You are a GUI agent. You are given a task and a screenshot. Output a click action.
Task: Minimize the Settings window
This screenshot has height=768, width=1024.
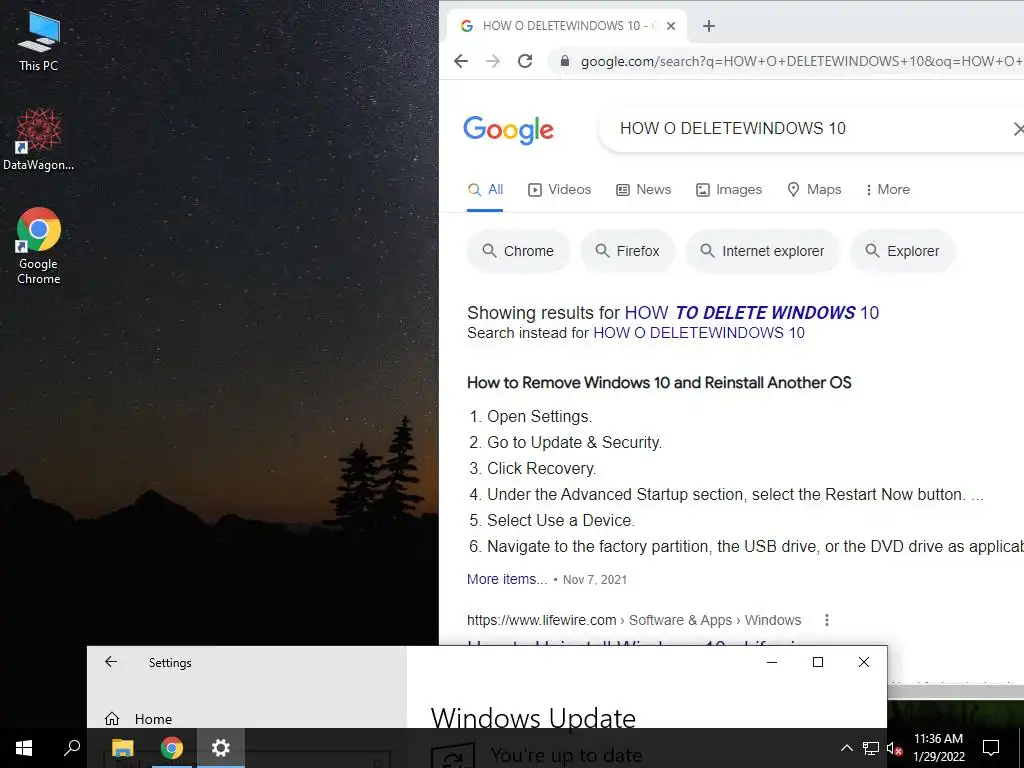tap(771, 662)
